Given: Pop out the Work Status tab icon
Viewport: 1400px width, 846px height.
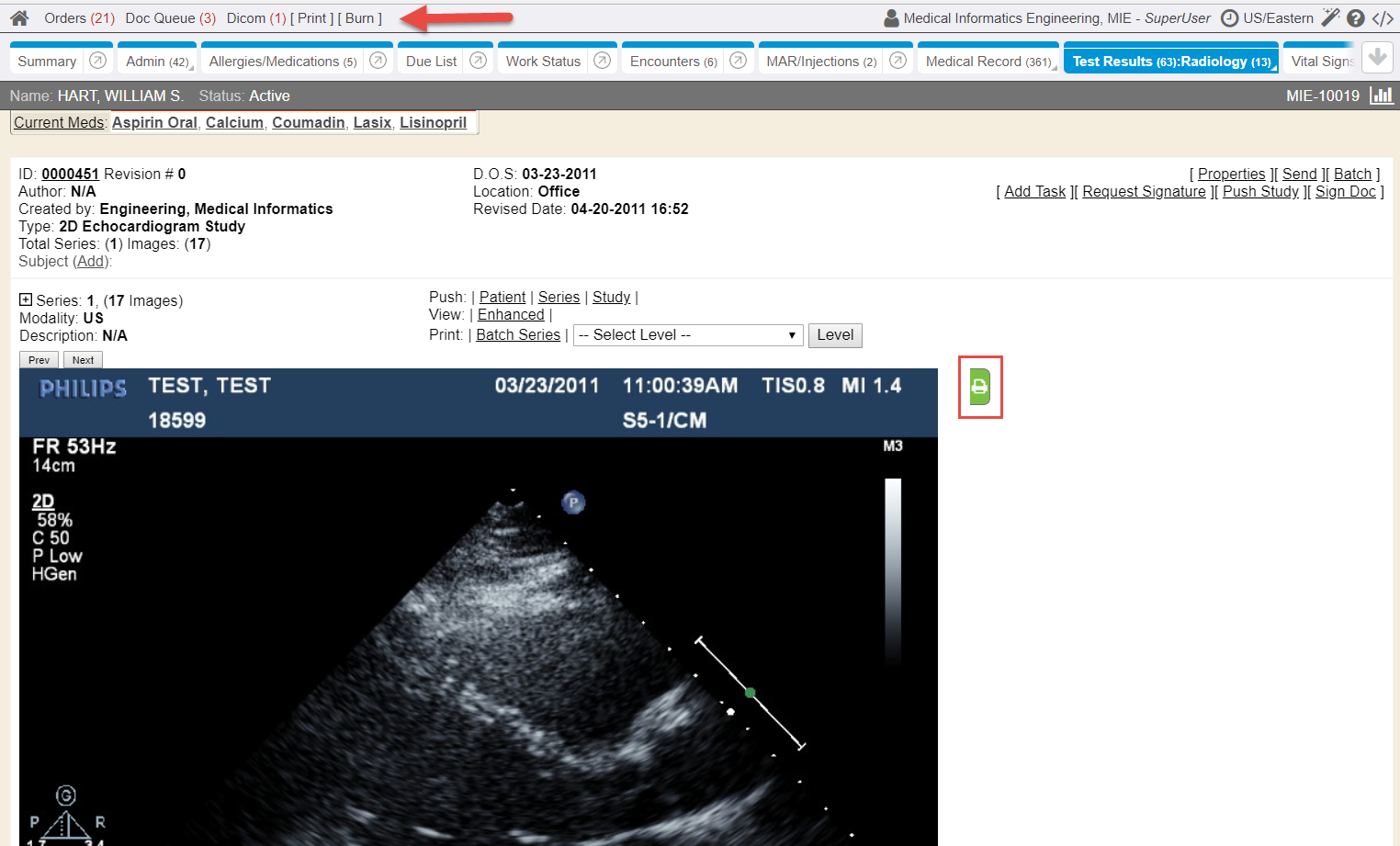Looking at the screenshot, I should pos(603,61).
